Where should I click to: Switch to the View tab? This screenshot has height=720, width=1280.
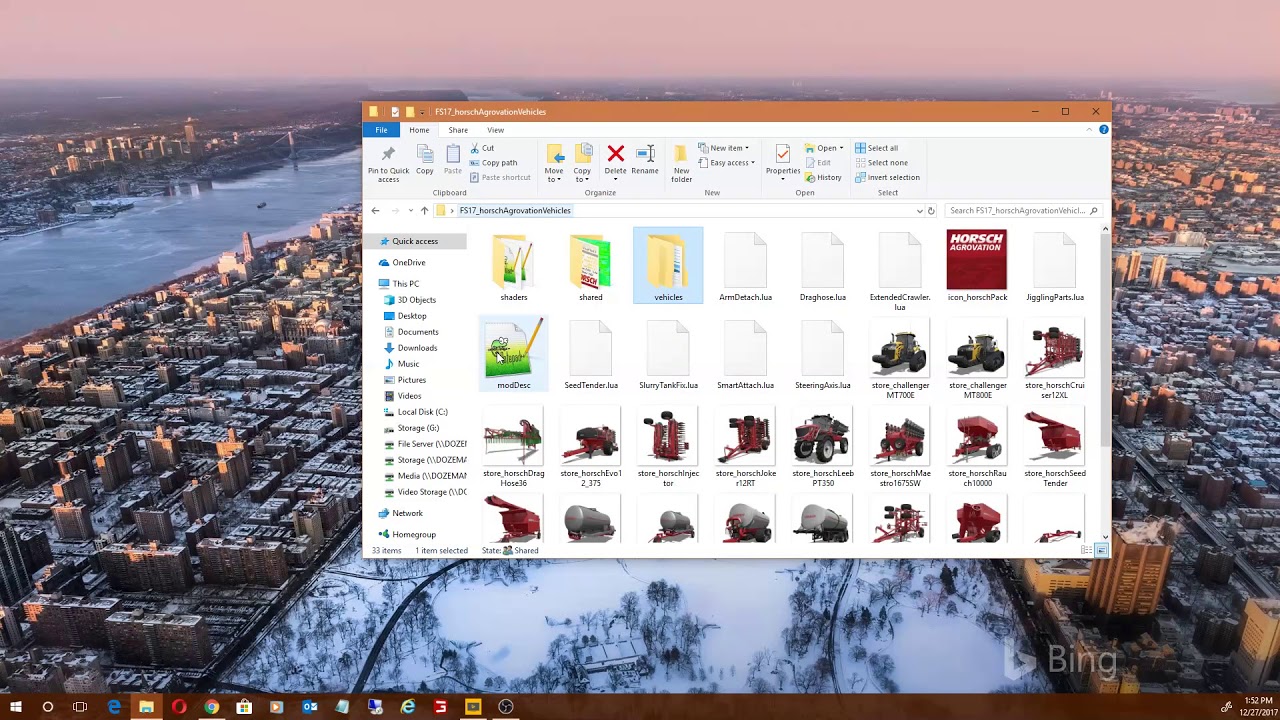pyautogui.click(x=496, y=130)
